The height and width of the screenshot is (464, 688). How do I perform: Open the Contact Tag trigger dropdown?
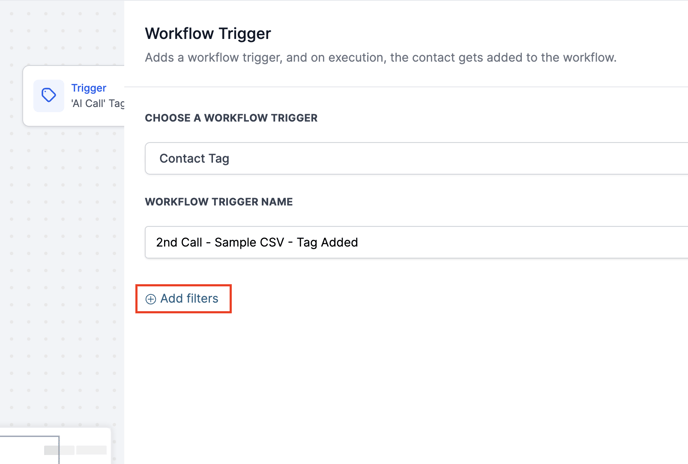(x=416, y=158)
